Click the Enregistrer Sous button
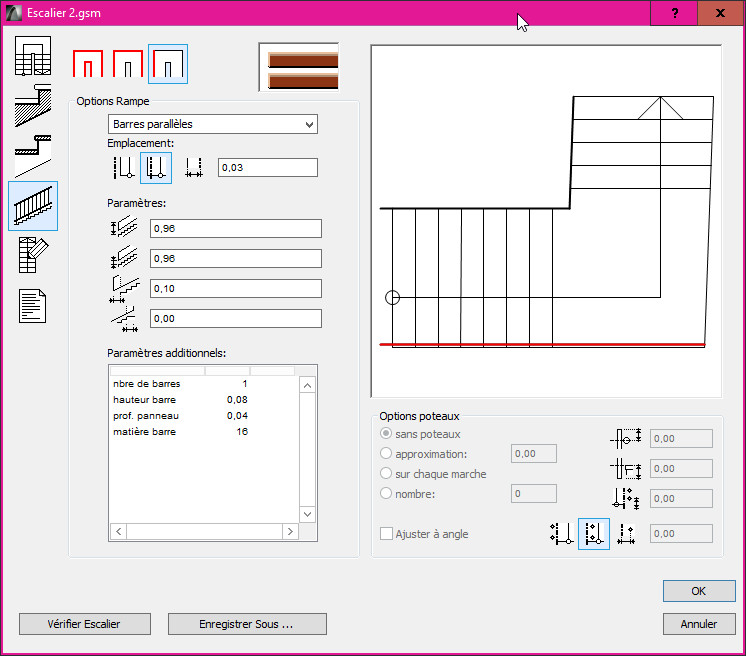 (x=247, y=624)
